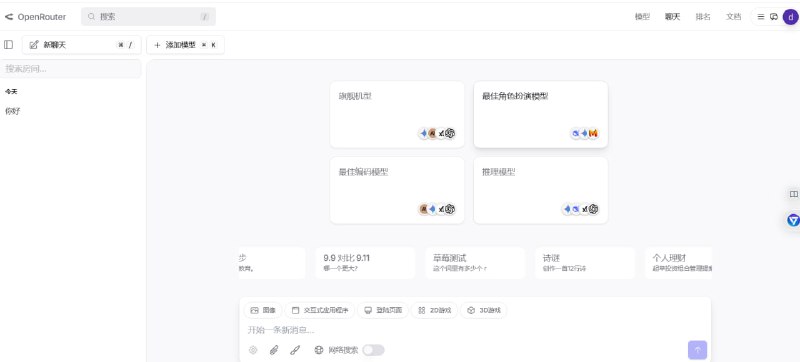Screen dimensions: 800x362
Task: Select the 最佳编码模型 card
Action: (x=397, y=190)
